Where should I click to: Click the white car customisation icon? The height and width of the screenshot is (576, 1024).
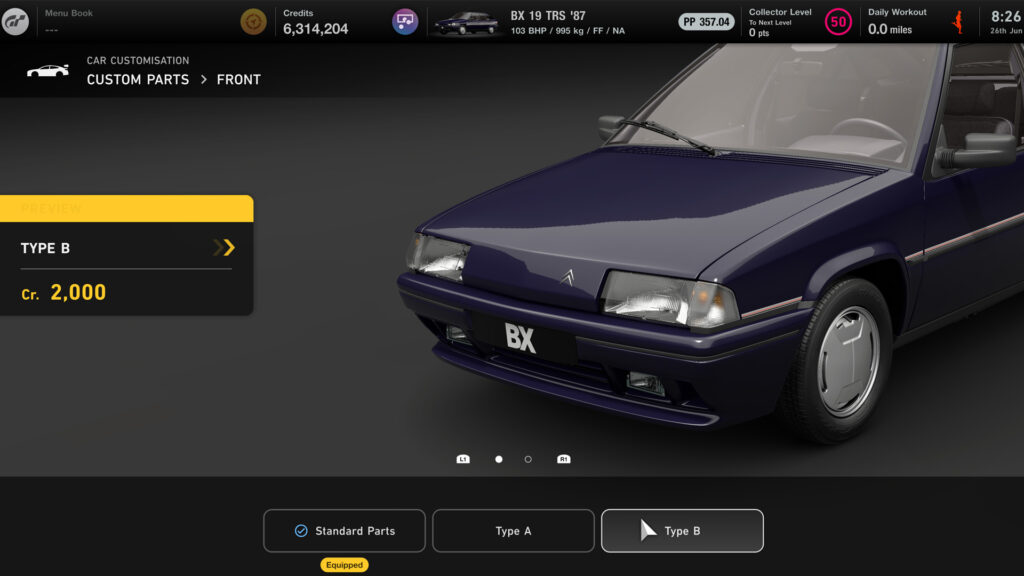48,71
